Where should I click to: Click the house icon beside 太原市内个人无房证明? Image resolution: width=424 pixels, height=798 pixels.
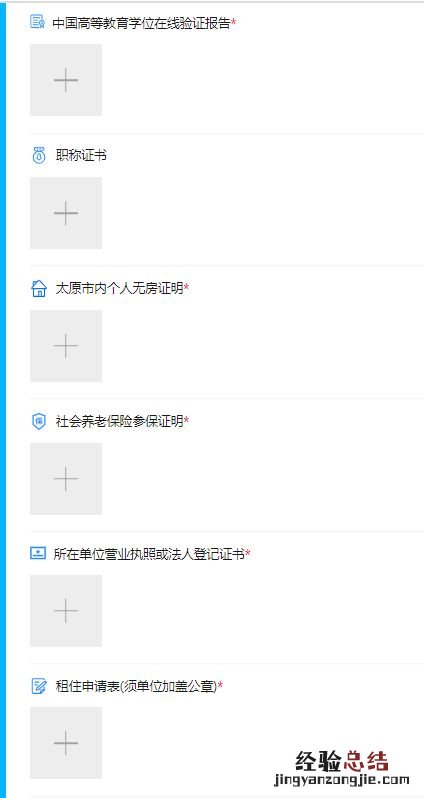[39, 289]
